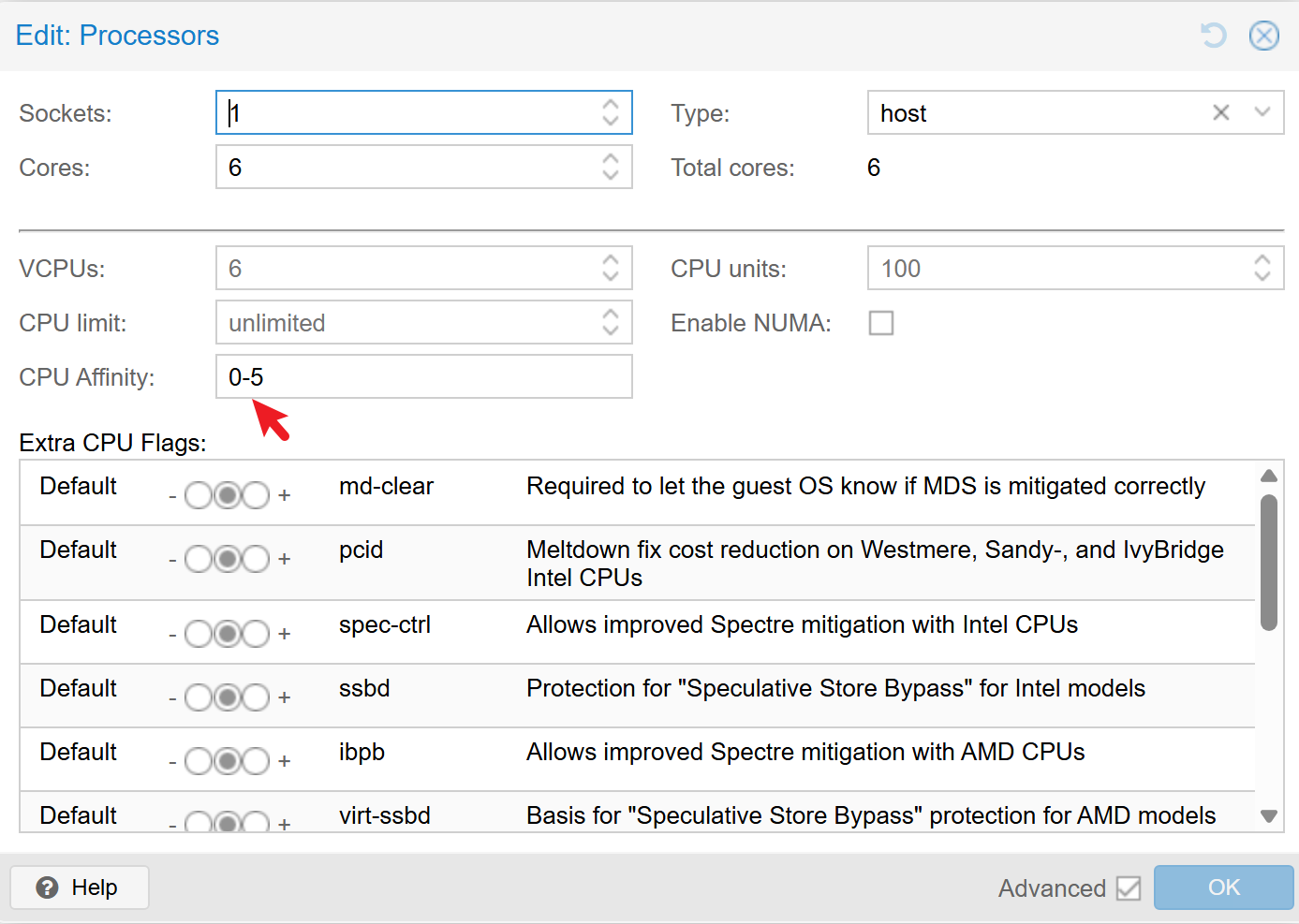Image resolution: width=1299 pixels, height=924 pixels.
Task: Click the reset form icon in header
Action: [x=1214, y=36]
